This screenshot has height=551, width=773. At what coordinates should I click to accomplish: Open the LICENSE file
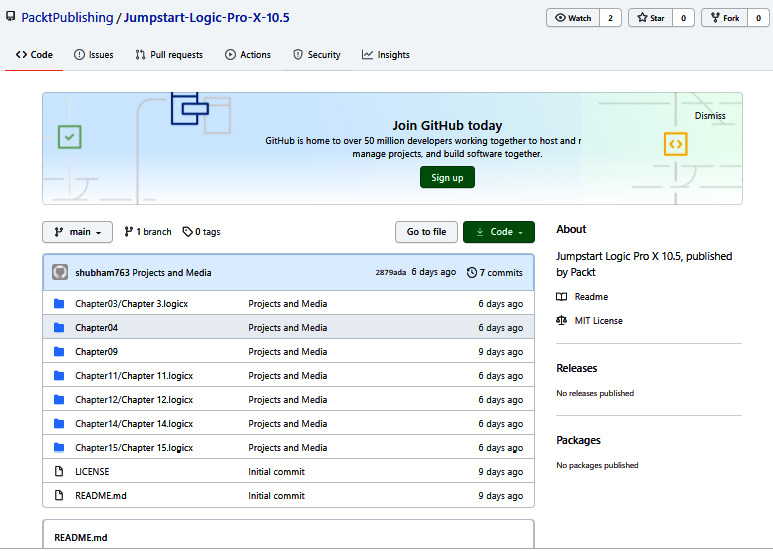point(92,472)
